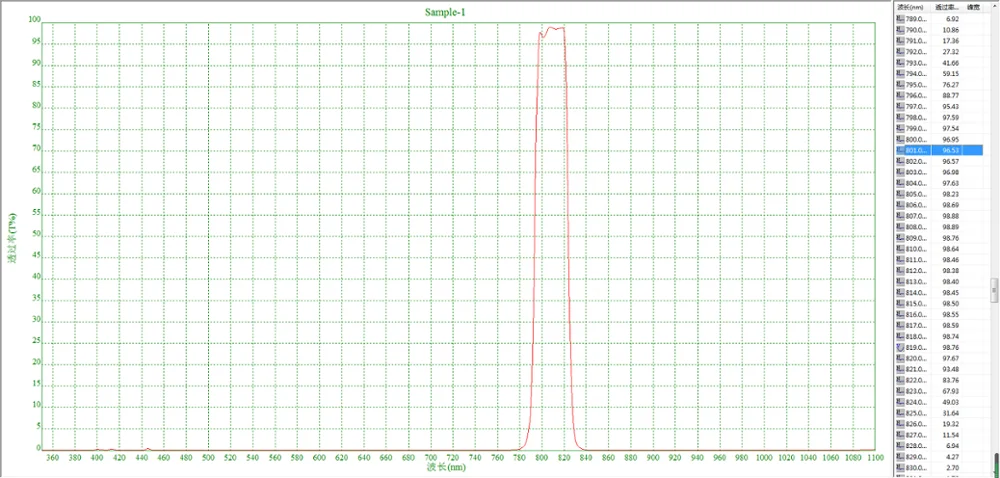Image resolution: width=1000 pixels, height=478 pixels.
Task: Select transmittance value 98.74
Action: (x=950, y=337)
